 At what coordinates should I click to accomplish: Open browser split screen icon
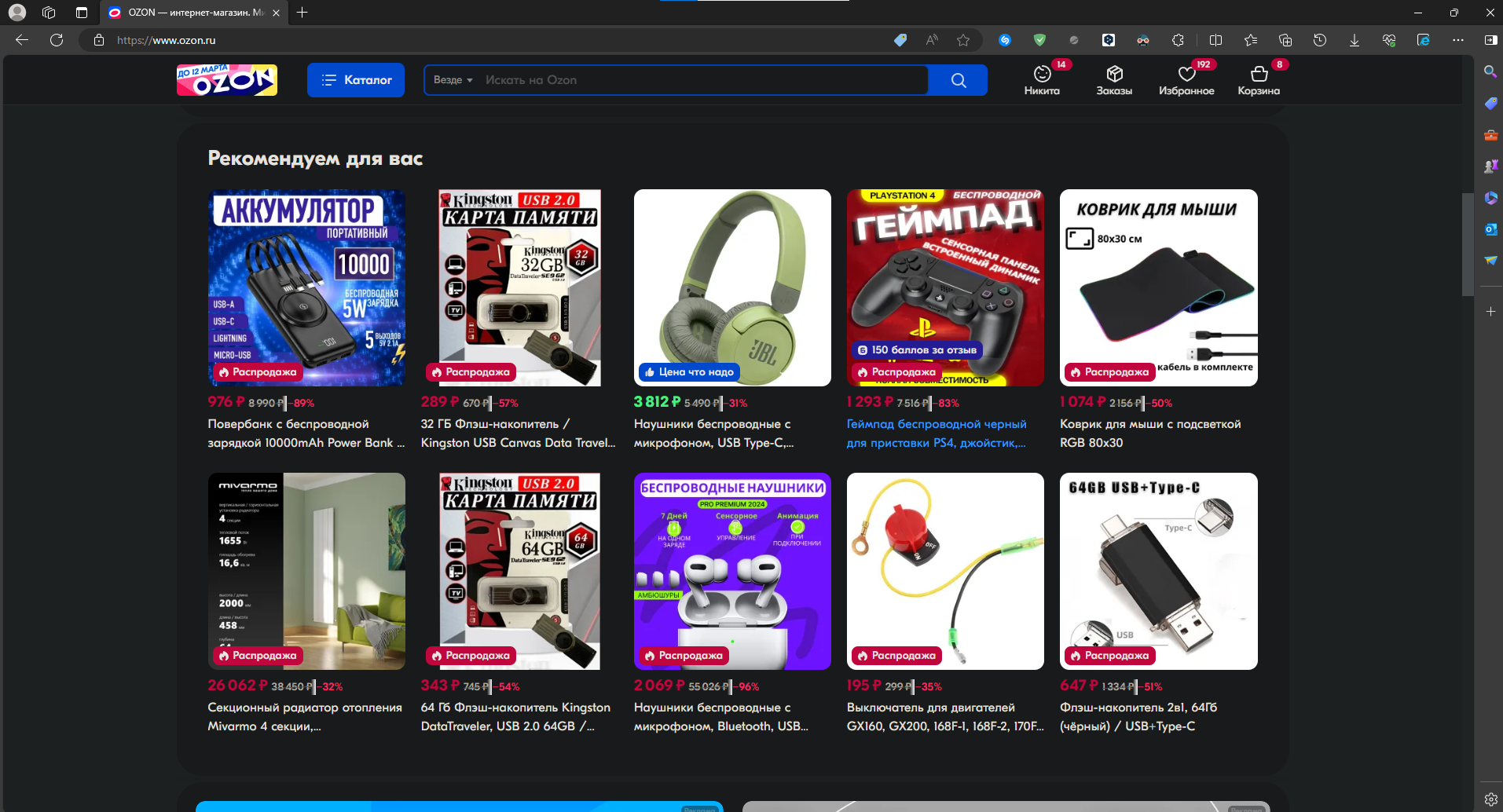1215,40
